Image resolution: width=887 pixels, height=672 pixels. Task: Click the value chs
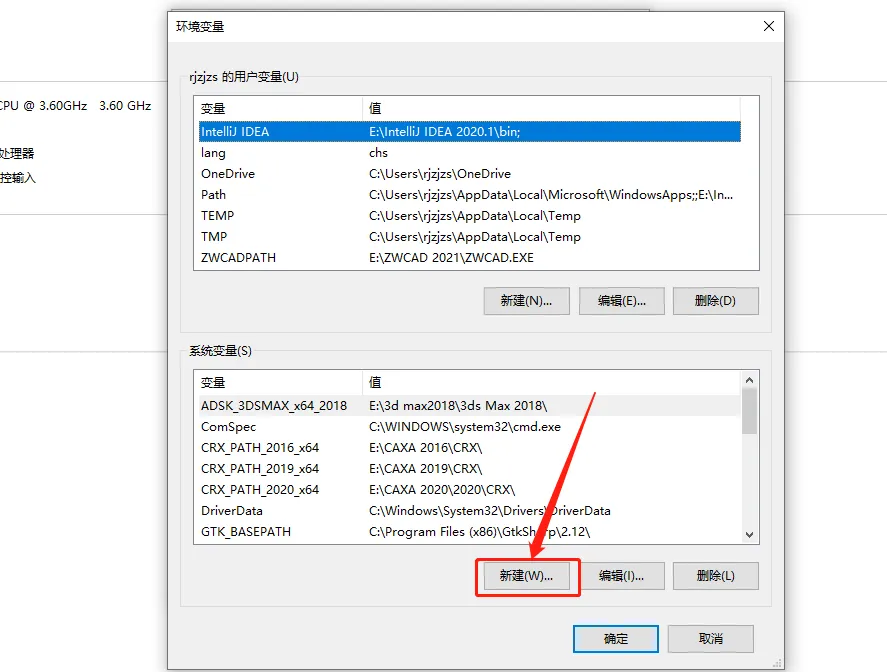[378, 153]
